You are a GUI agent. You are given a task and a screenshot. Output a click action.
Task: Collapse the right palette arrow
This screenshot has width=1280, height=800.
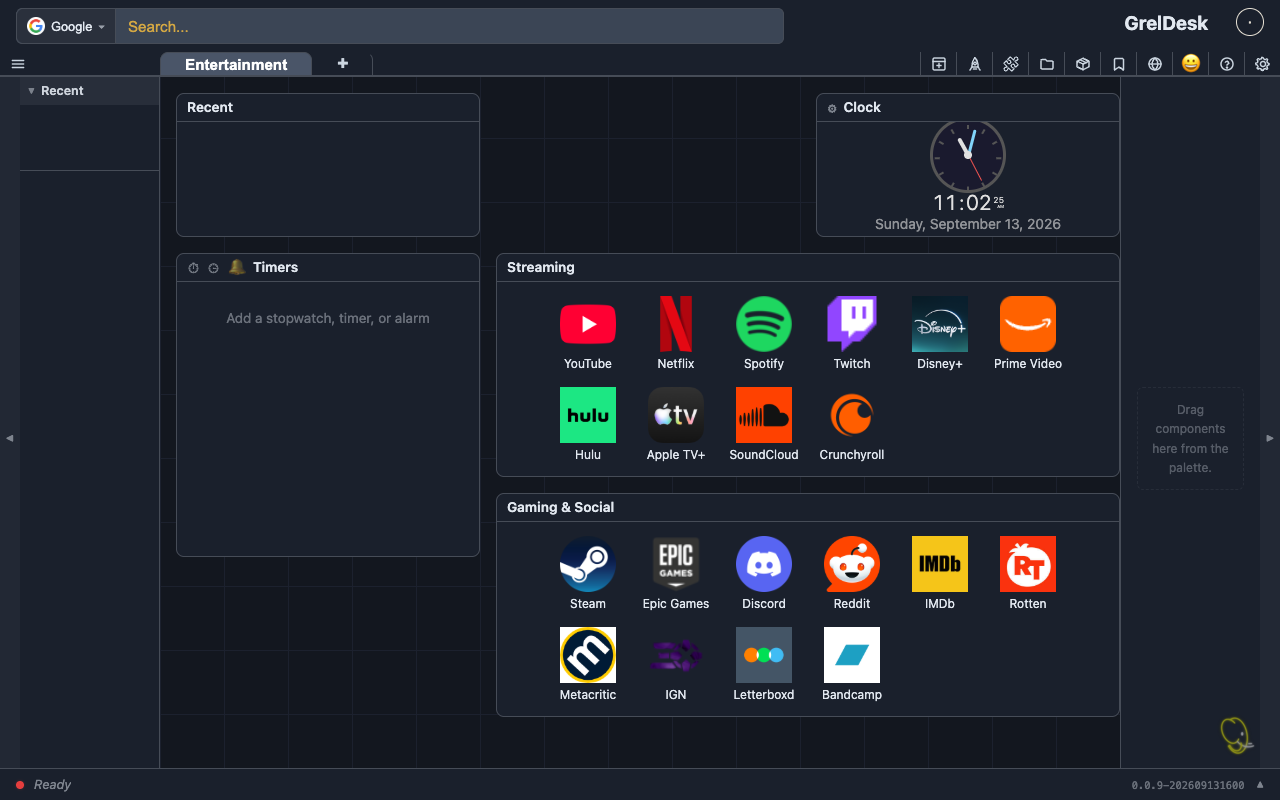pyautogui.click(x=1270, y=438)
